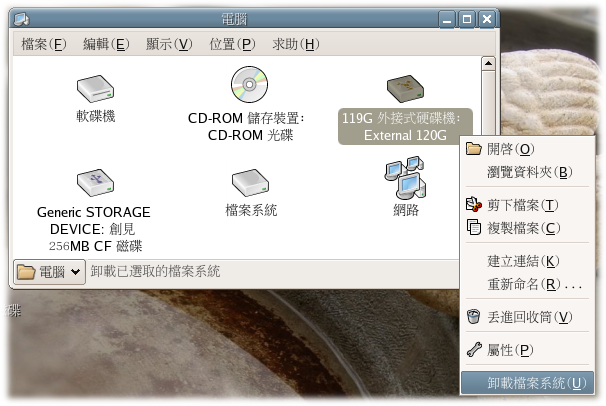Click the folder icon beside 開啟(O)
606x406 pixels.
tap(473, 149)
